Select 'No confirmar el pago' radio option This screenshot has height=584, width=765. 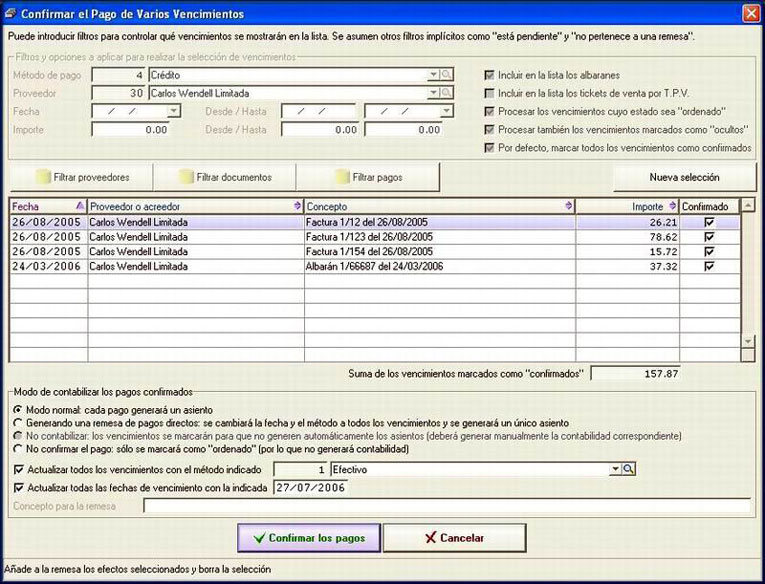pyautogui.click(x=18, y=449)
